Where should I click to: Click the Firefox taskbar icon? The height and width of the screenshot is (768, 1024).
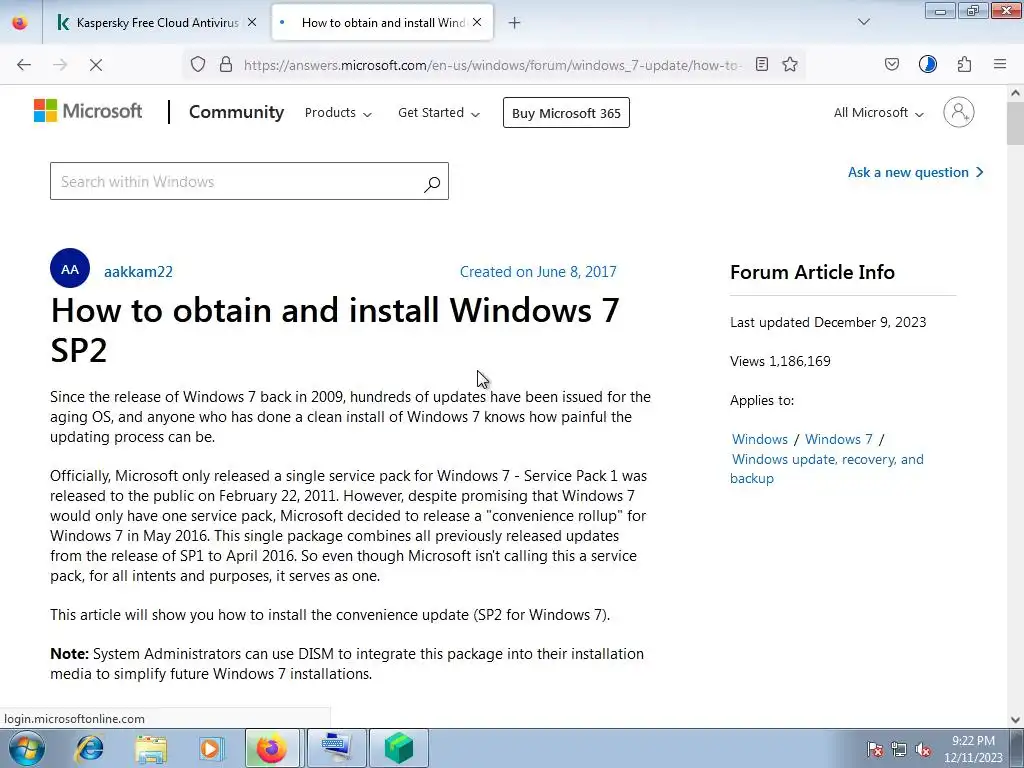[x=272, y=748]
